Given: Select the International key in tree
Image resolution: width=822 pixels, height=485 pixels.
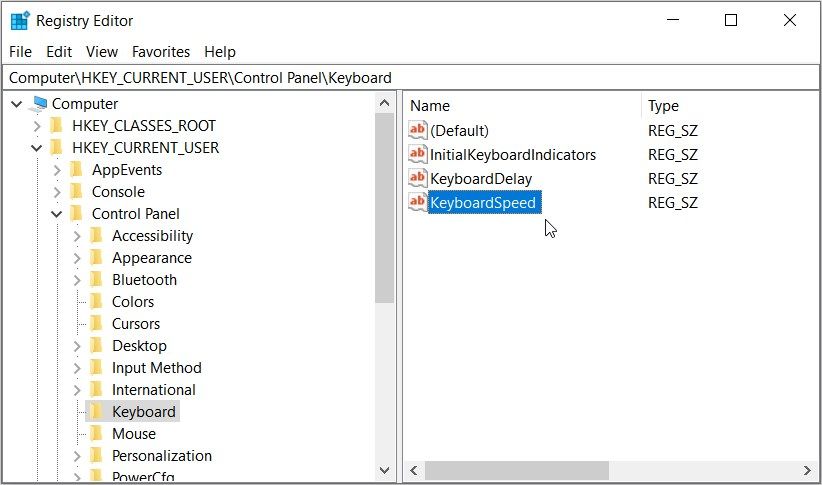Looking at the screenshot, I should [153, 390].
